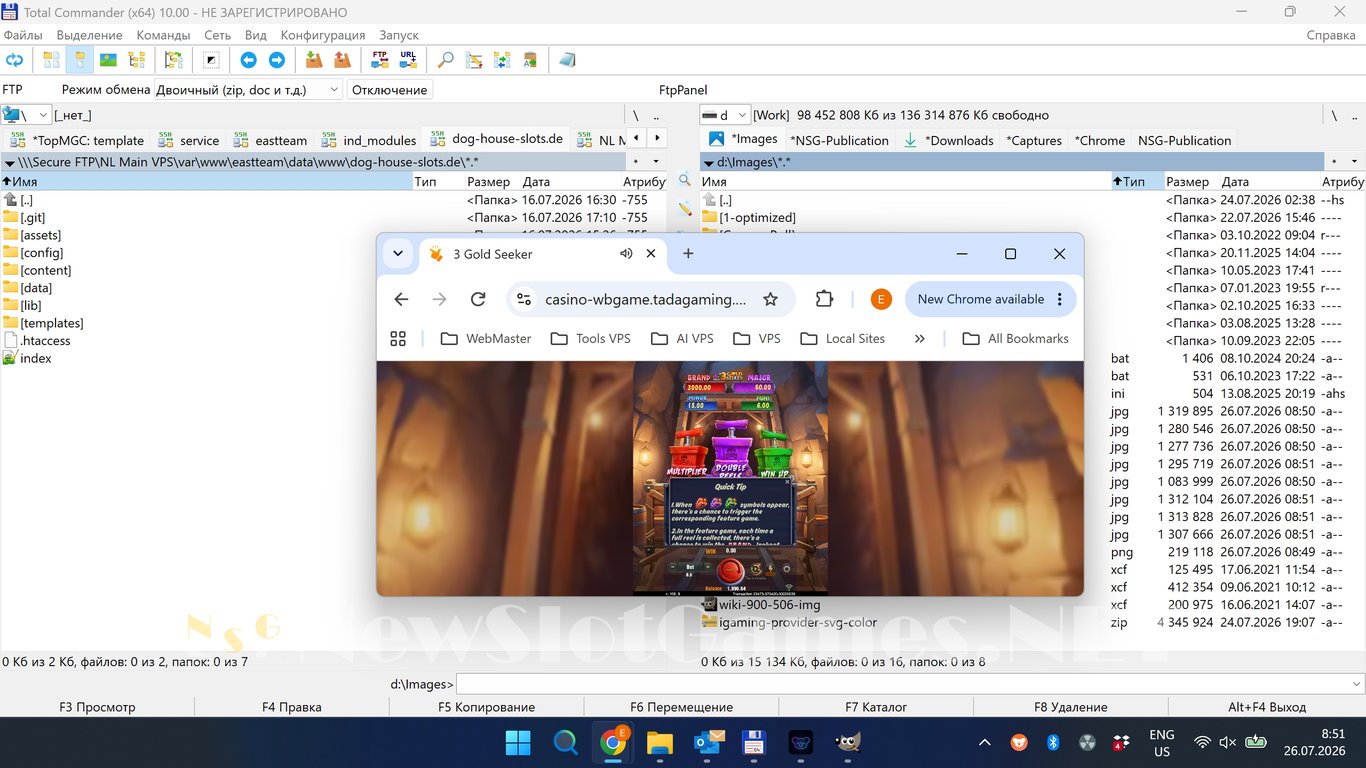Bookmark this page with Chrome star icon
Screen dimensions: 1366x768
(x=770, y=299)
